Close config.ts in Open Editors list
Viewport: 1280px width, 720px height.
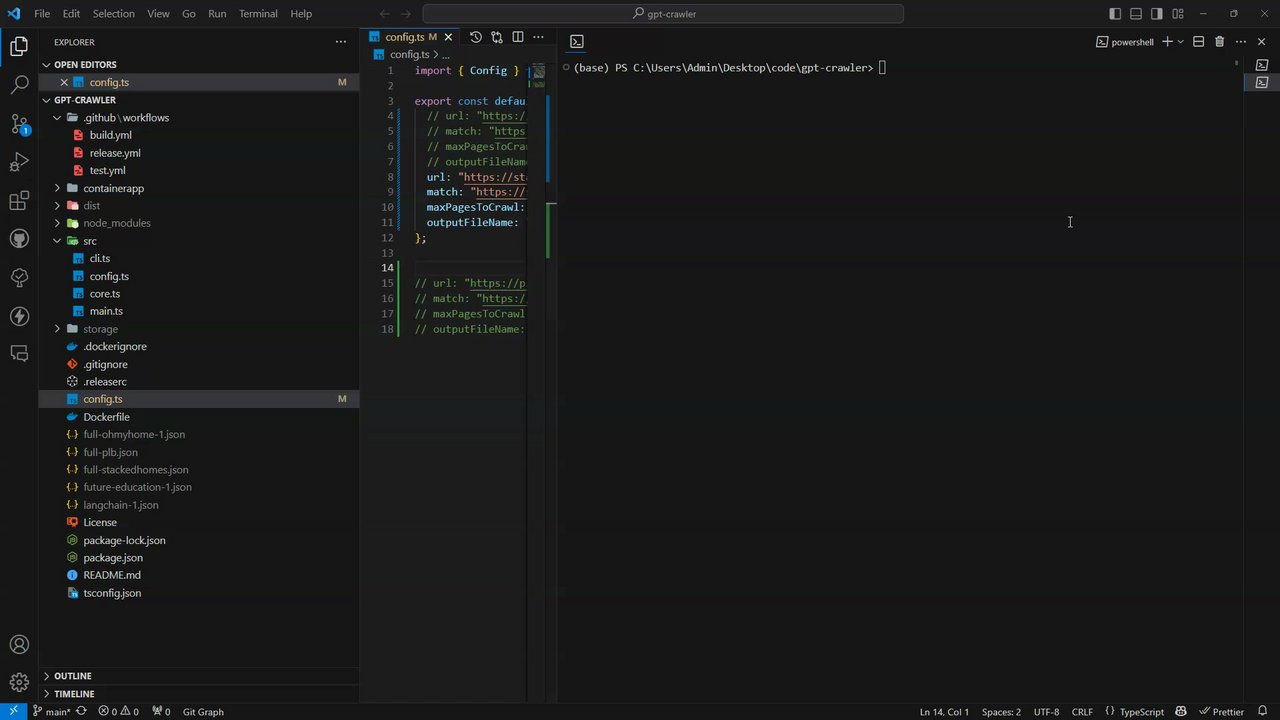coord(64,82)
